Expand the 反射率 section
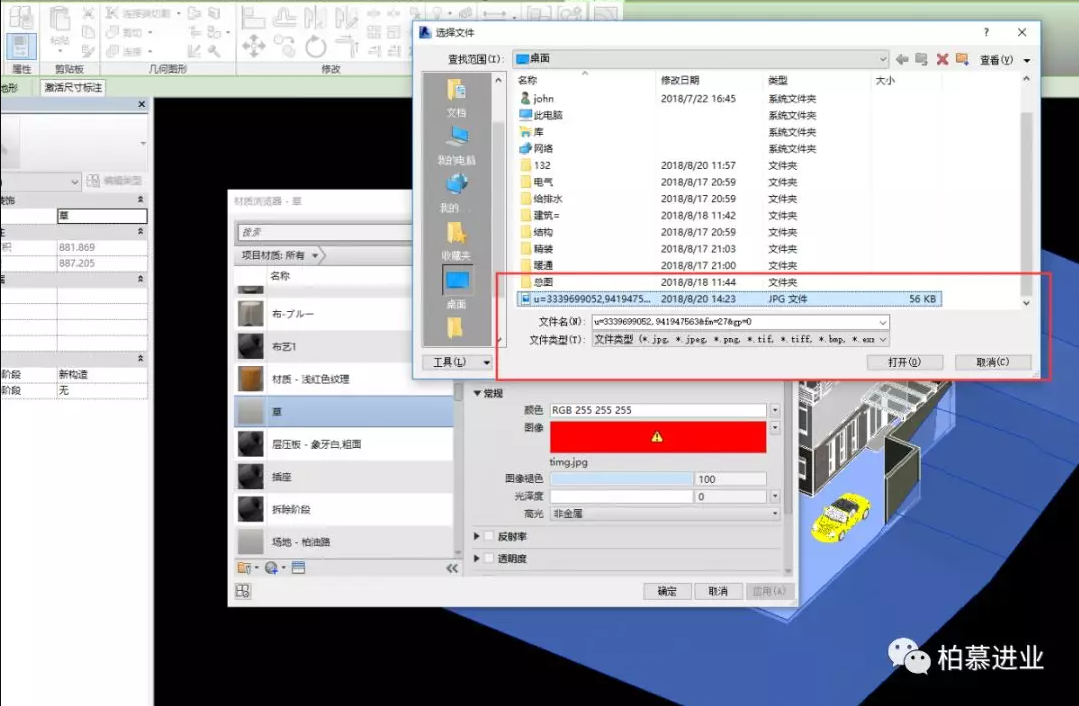 click(x=476, y=536)
